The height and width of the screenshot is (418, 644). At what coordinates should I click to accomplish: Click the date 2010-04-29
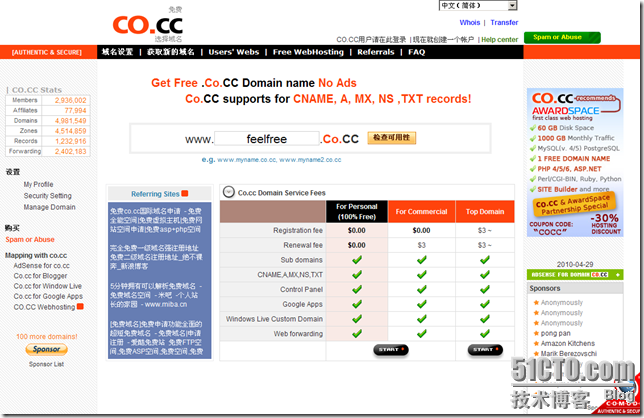point(575,264)
